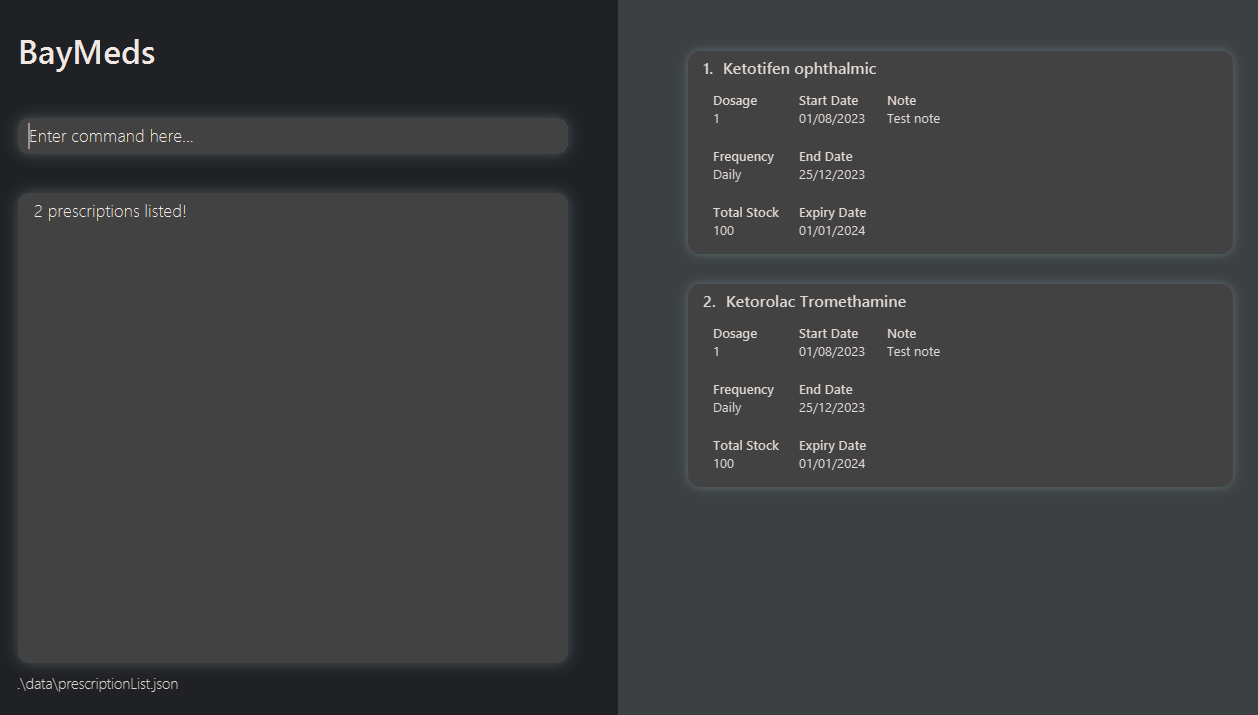1258x715 pixels.
Task: Select the '2 prescriptions listed!' result message
Action: point(110,212)
